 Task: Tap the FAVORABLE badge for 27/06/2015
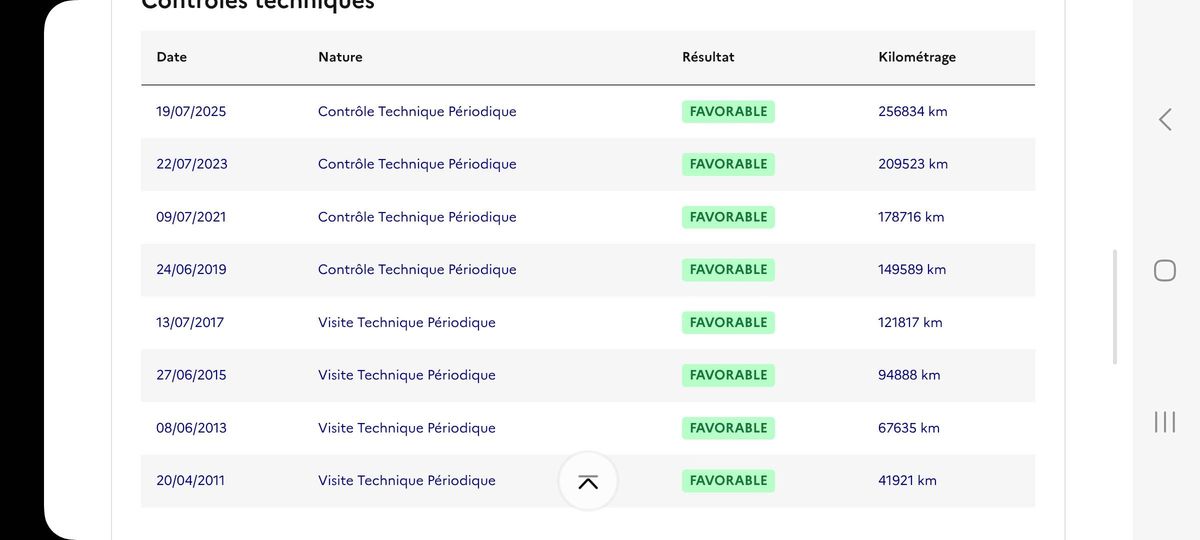[x=728, y=375]
